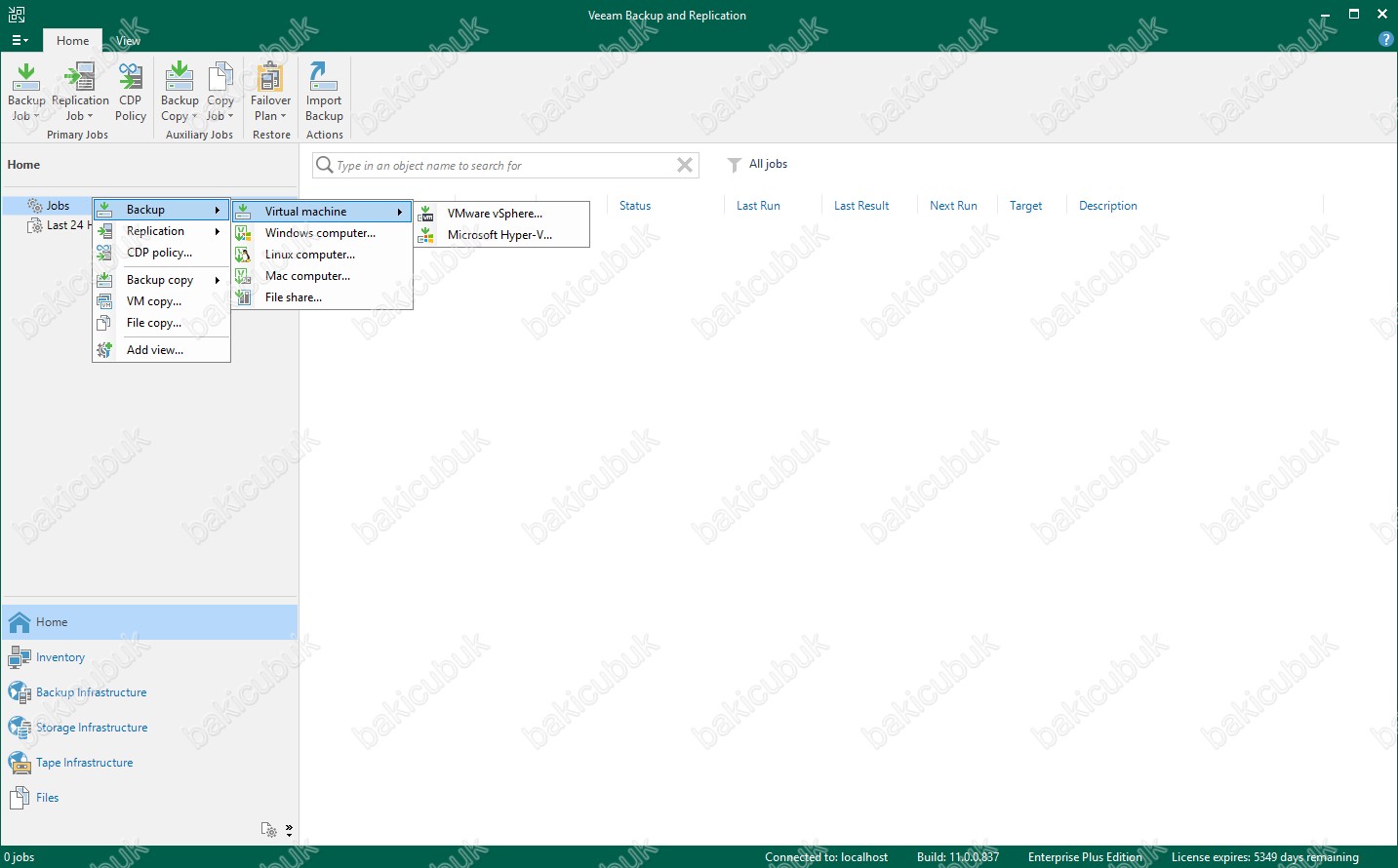The image size is (1398, 868).
Task: Click the CDP policy menu icon
Action: click(104, 253)
